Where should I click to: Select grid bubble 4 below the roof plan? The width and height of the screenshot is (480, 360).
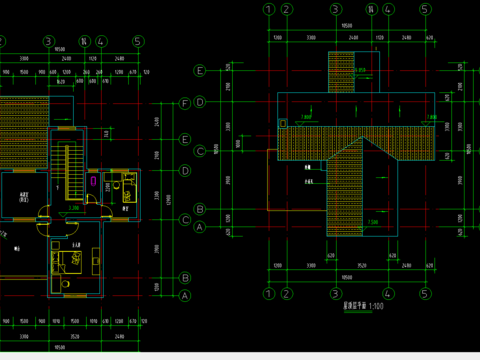pos(388,294)
